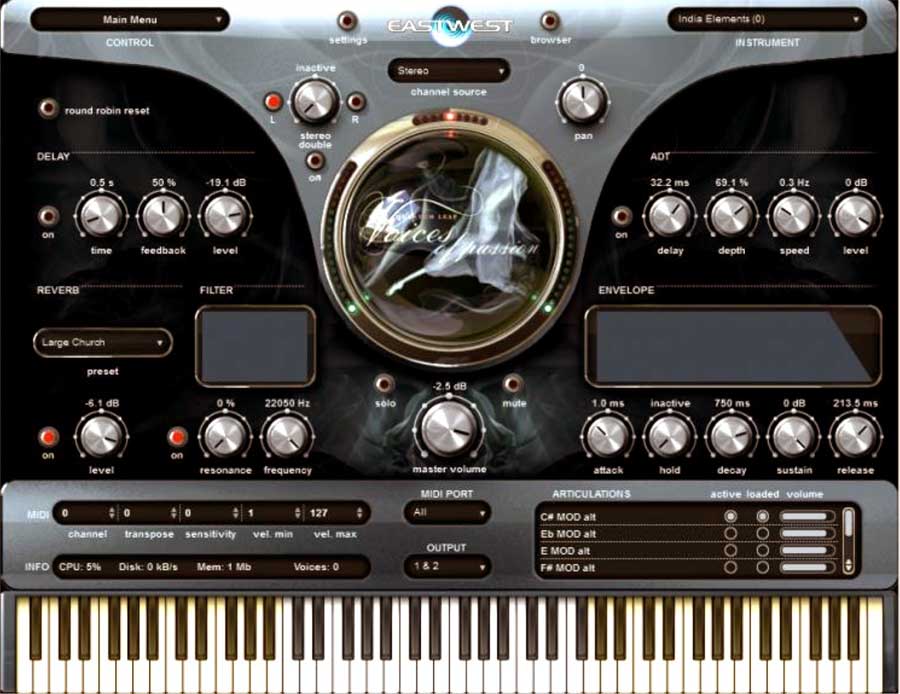Click the CPU: 5% info readout

coord(80,567)
